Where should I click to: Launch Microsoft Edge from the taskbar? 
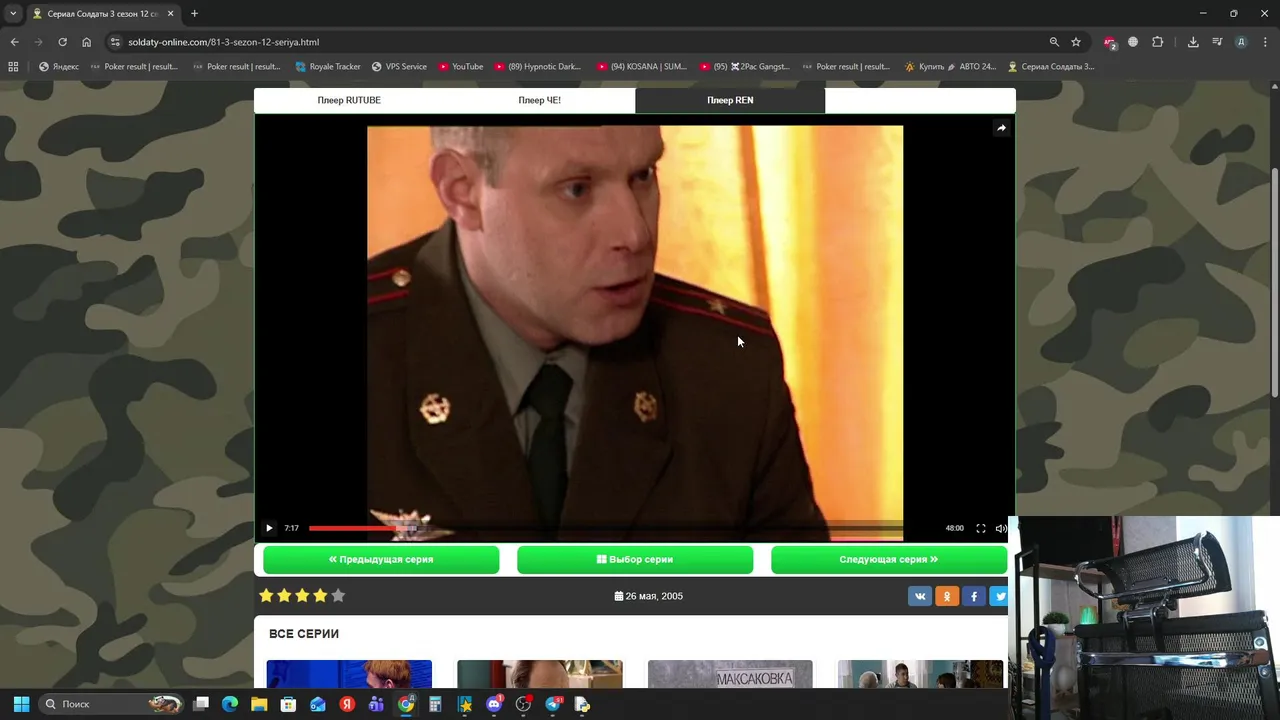230,704
